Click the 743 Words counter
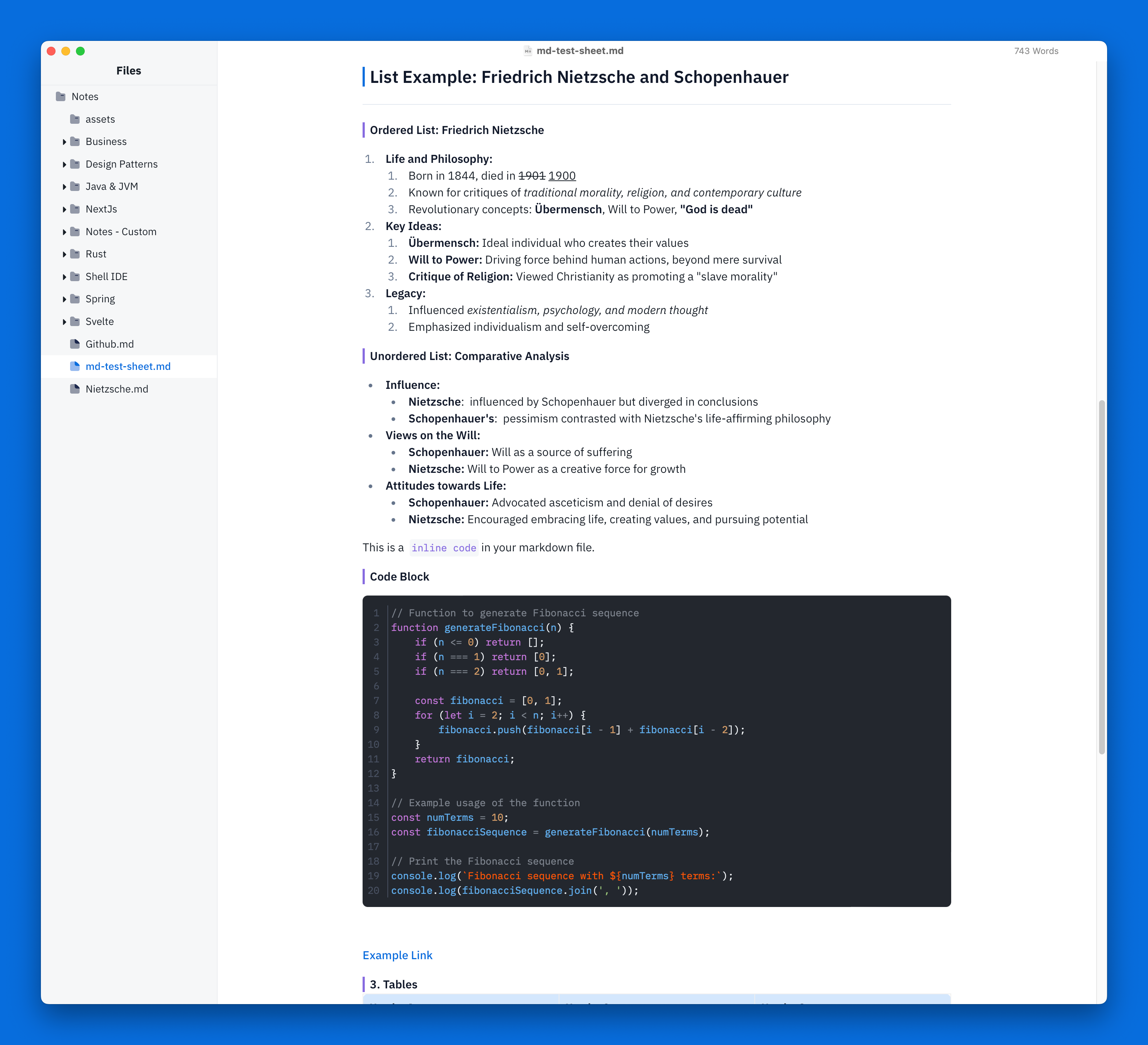 pyautogui.click(x=1036, y=51)
